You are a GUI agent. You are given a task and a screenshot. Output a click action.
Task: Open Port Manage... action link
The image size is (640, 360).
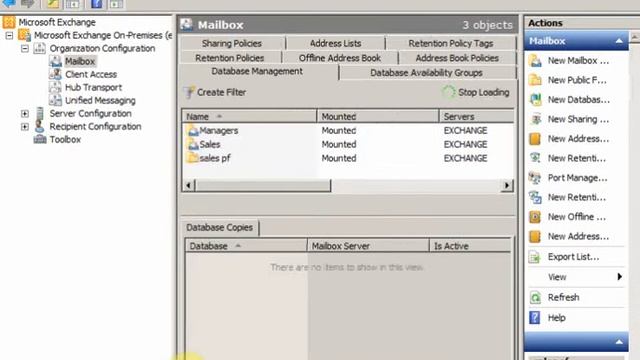point(578,178)
